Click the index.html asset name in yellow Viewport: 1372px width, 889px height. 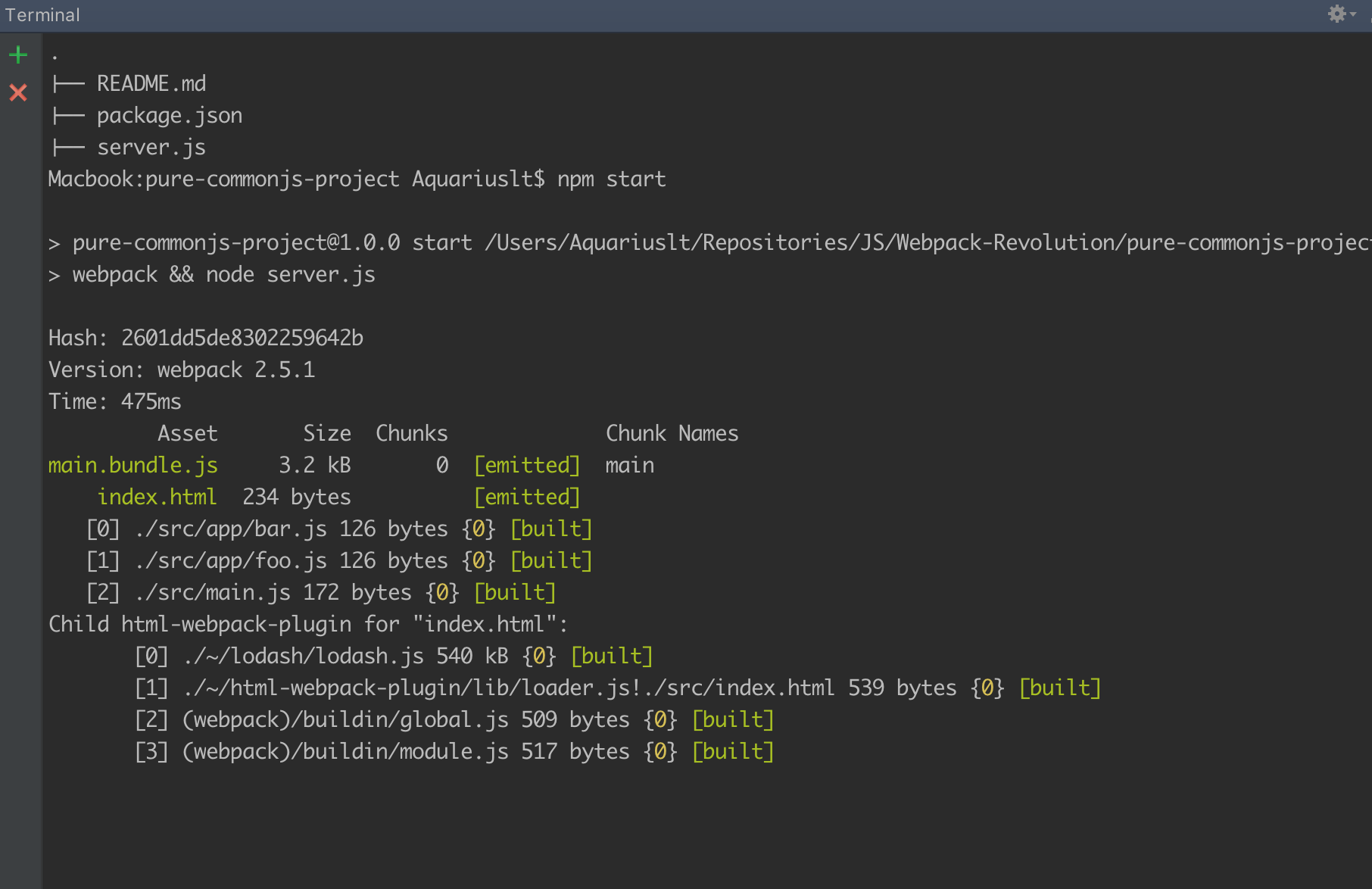click(x=157, y=497)
